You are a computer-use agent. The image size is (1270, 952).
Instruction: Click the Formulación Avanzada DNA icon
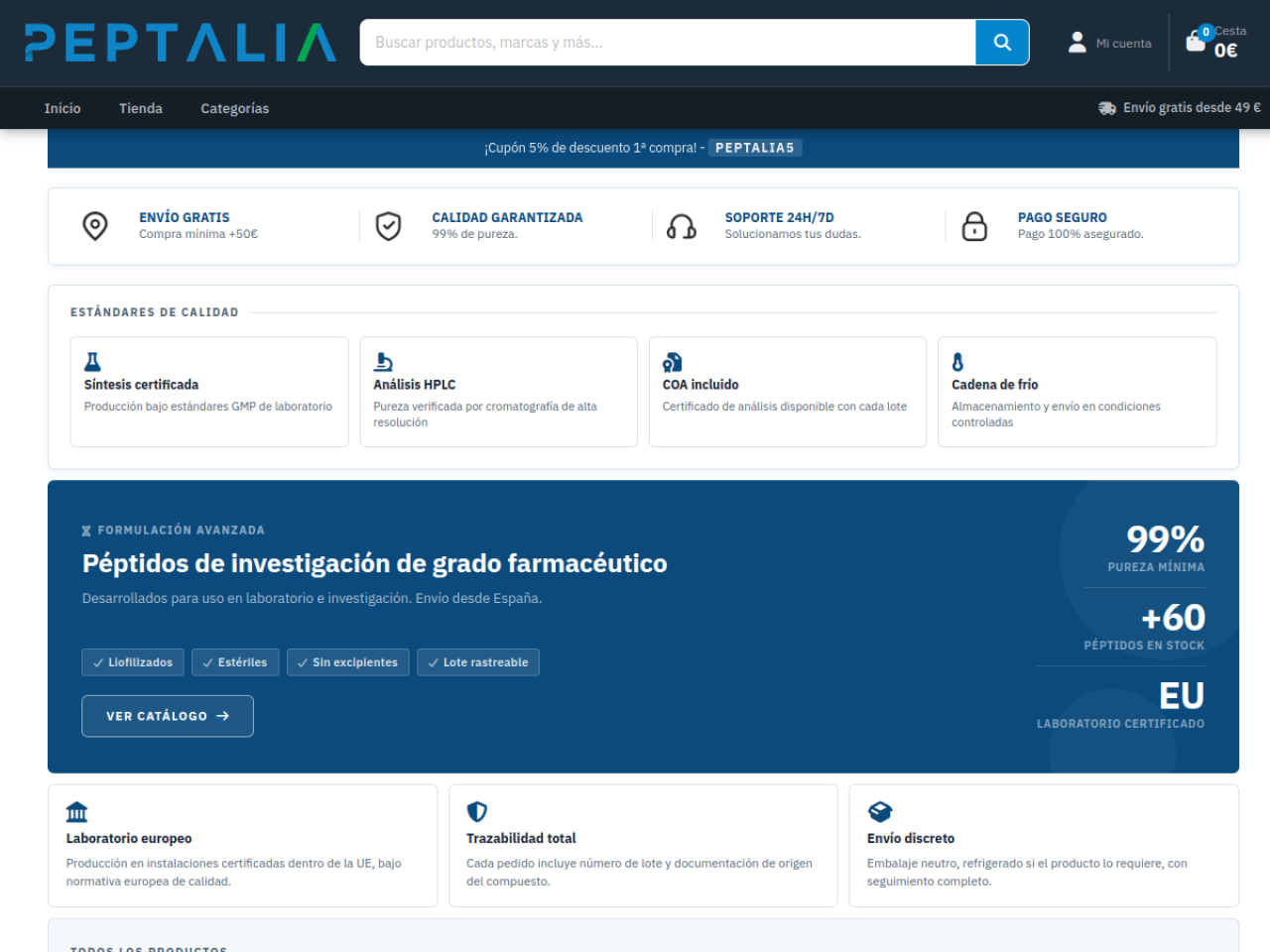click(86, 531)
